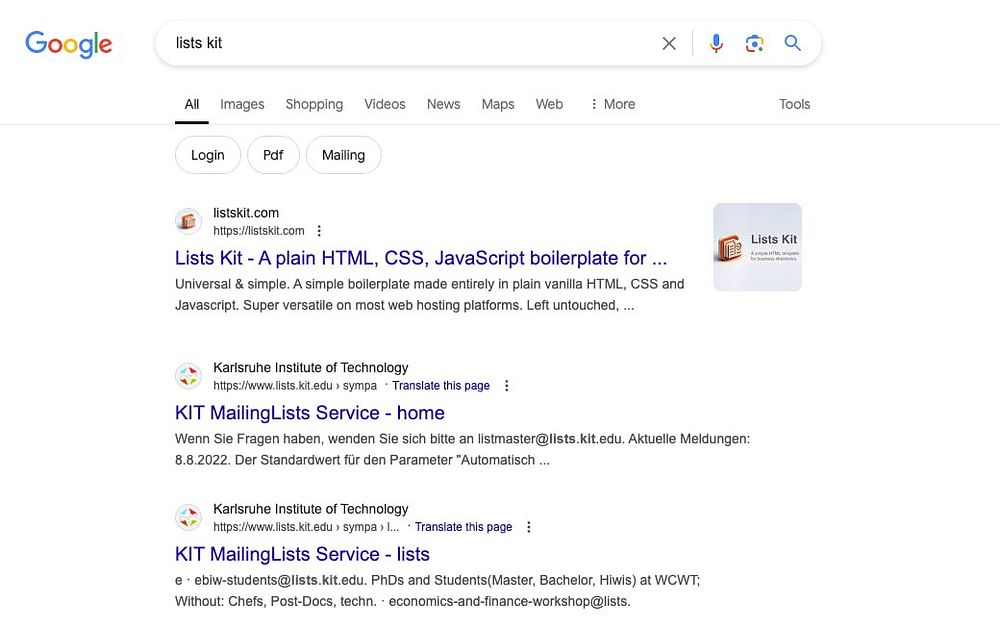The height and width of the screenshot is (631, 1000).
Task: Click 'Karlsruhe Institute of Technology' above home result
Action: [311, 367]
